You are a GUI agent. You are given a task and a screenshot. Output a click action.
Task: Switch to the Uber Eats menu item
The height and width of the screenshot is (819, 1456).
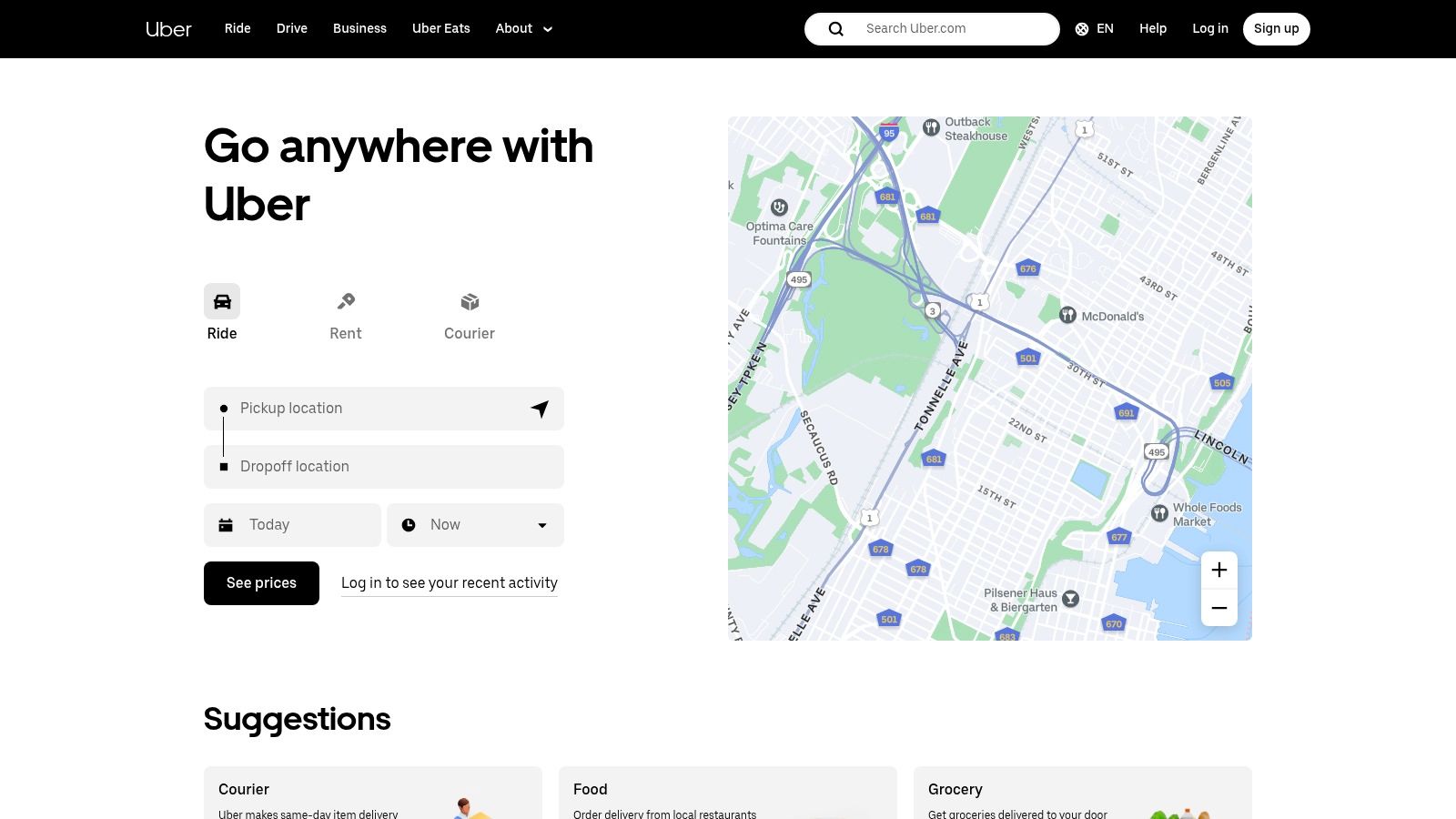[x=441, y=28]
